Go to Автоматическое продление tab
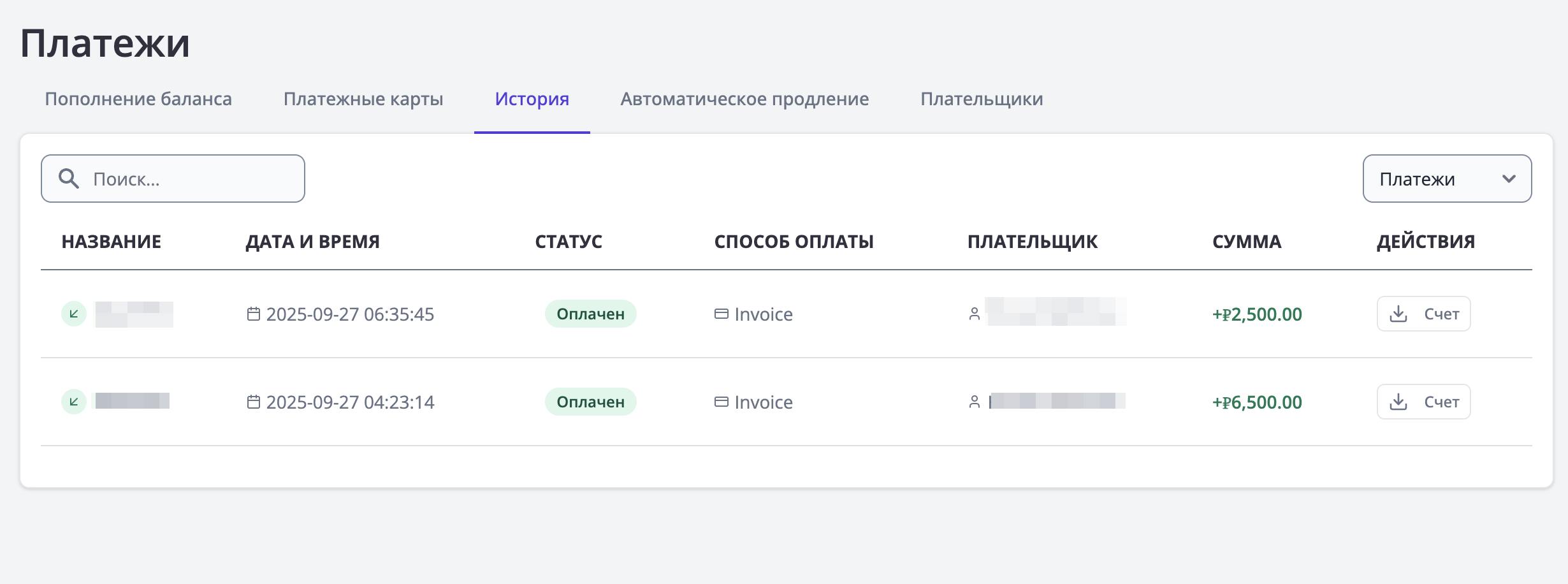This screenshot has width=1568, height=584. (x=744, y=99)
